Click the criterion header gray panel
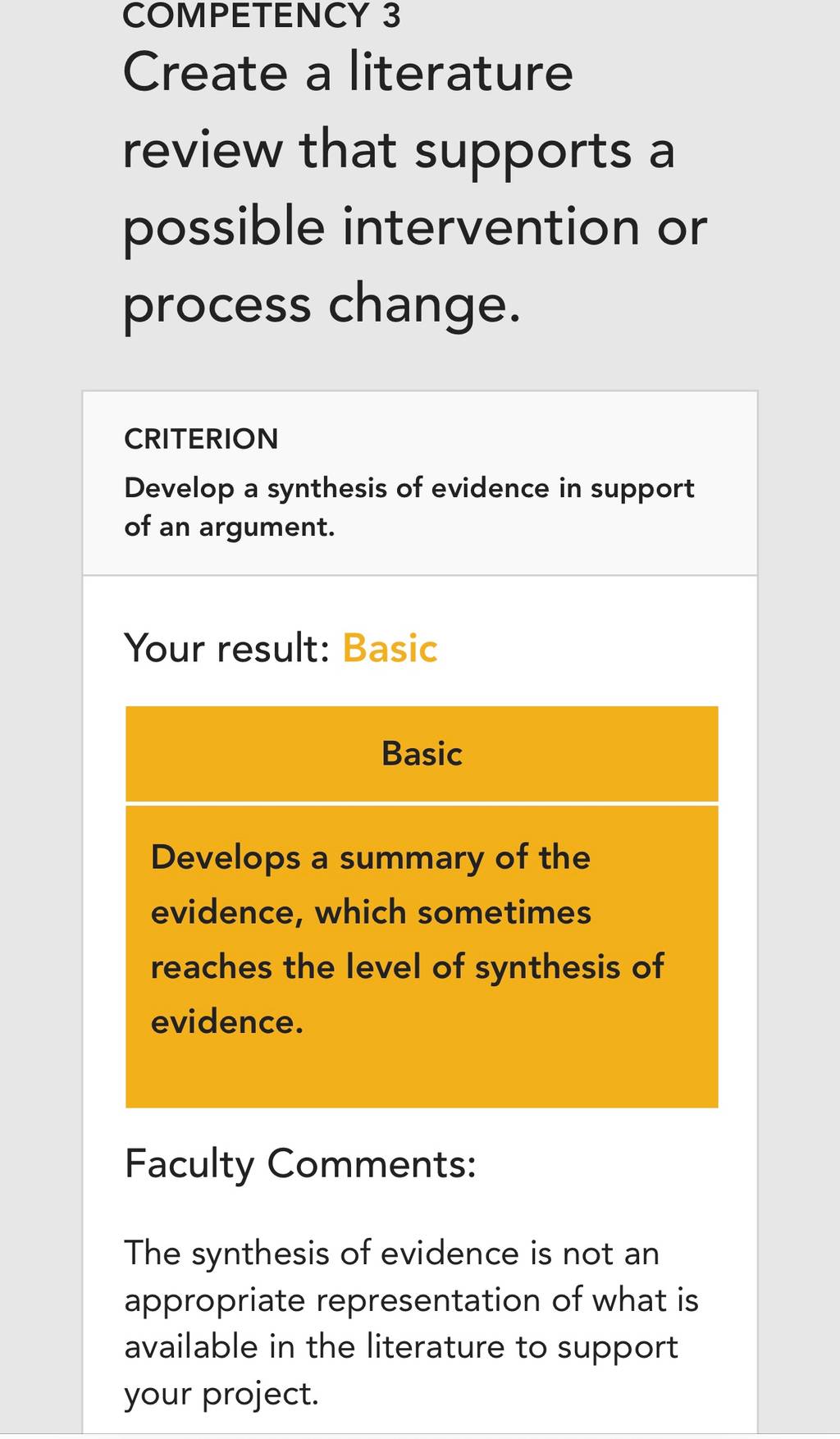The width and height of the screenshot is (840, 1439). pos(419,483)
